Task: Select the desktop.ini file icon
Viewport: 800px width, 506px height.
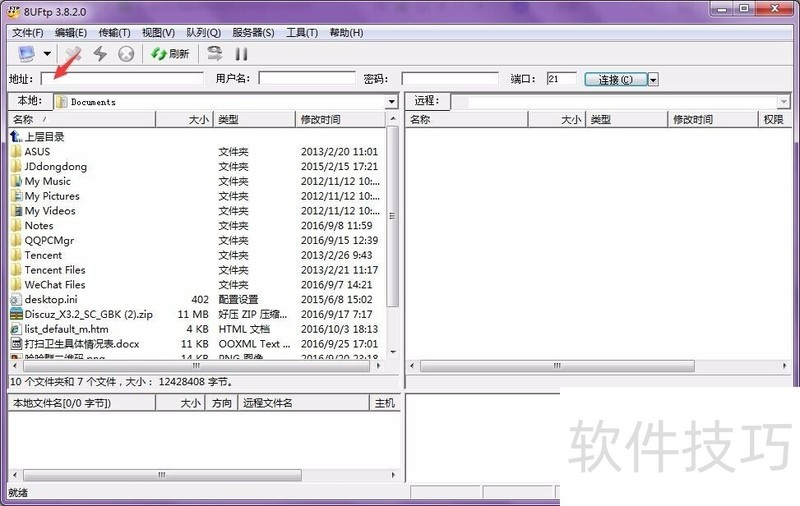Action: (x=16, y=299)
